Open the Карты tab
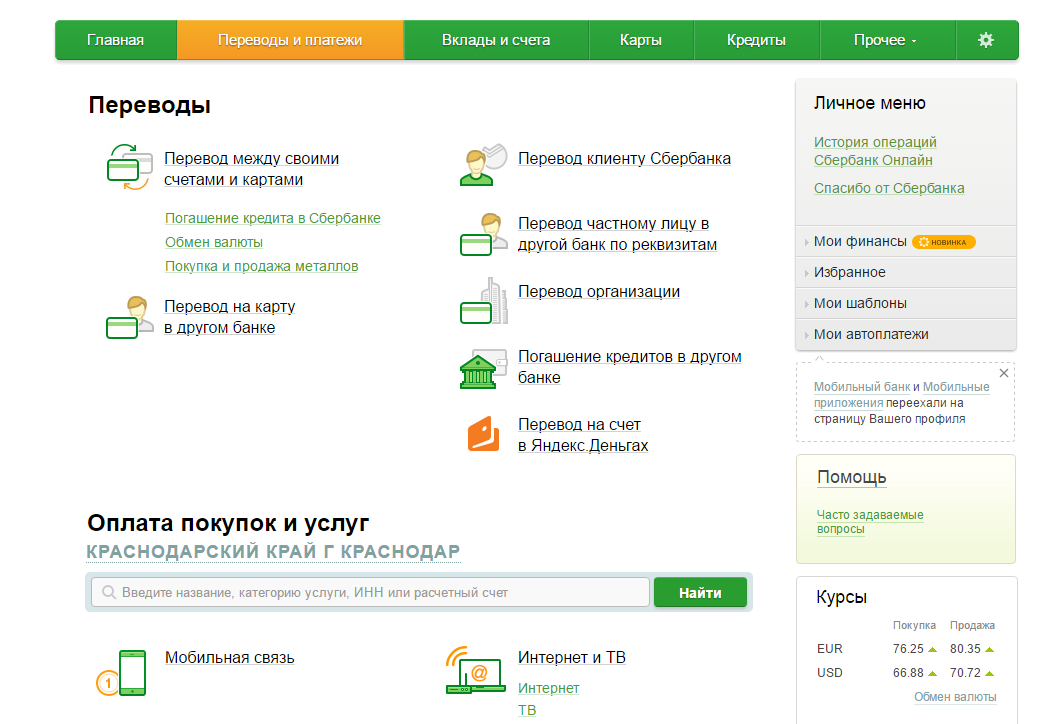The height and width of the screenshot is (724, 1040). coord(641,40)
